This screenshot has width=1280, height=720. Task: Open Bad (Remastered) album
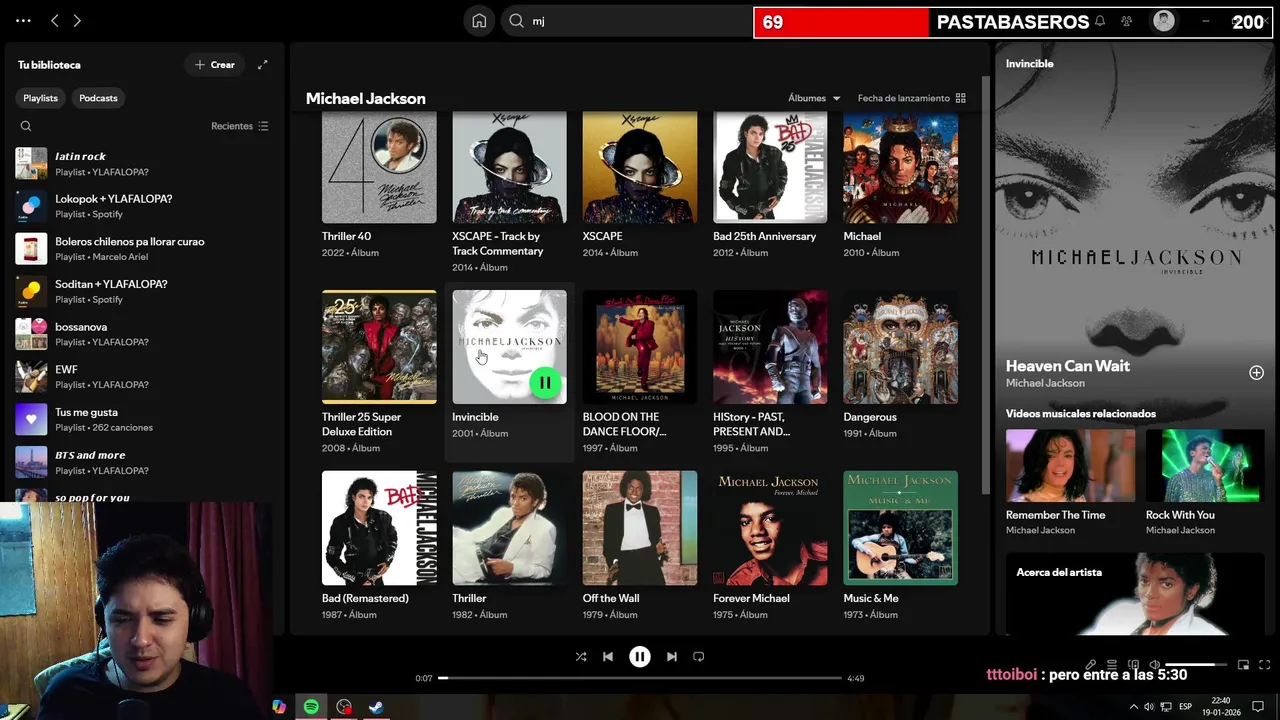(x=379, y=528)
